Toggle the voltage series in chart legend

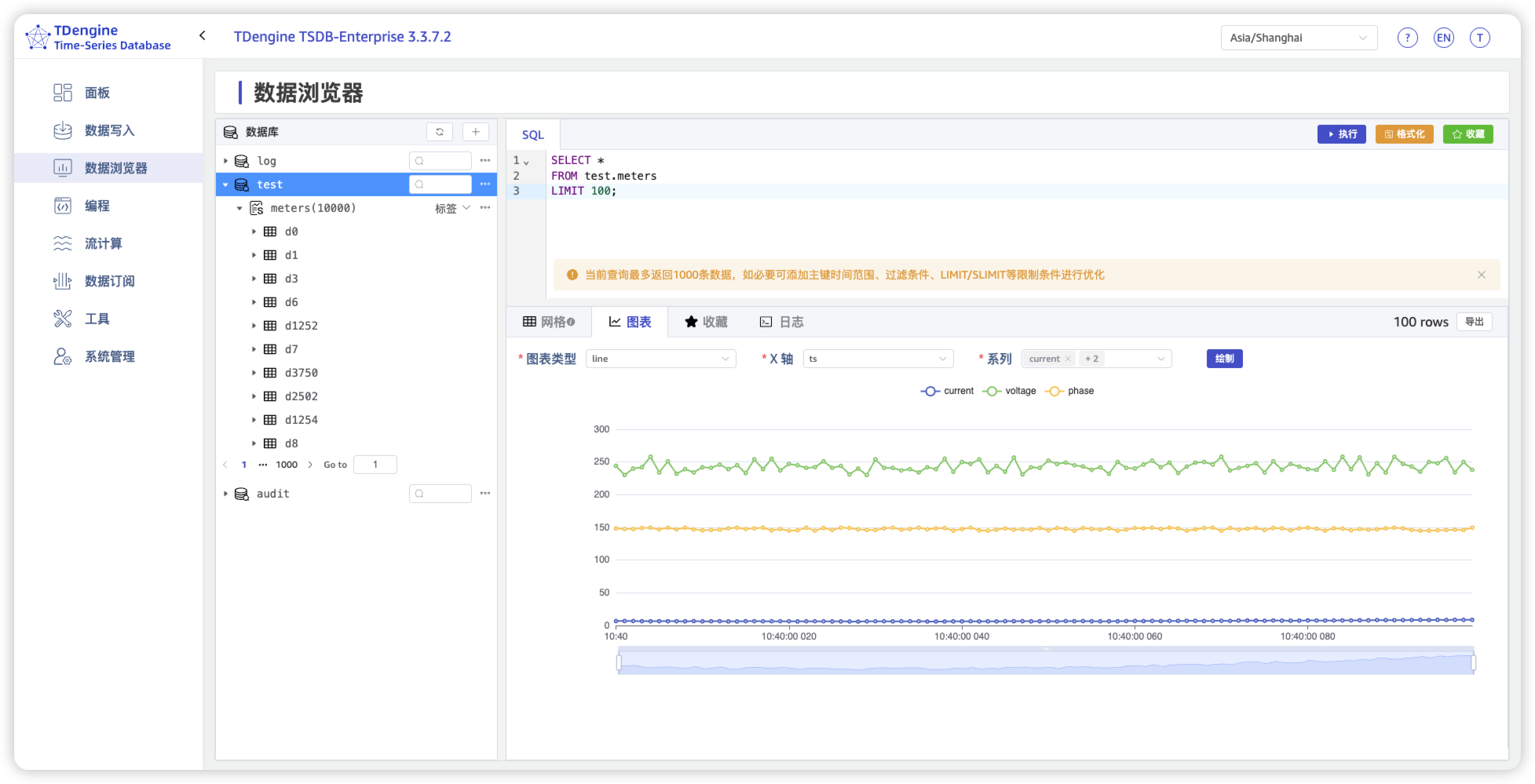1010,391
